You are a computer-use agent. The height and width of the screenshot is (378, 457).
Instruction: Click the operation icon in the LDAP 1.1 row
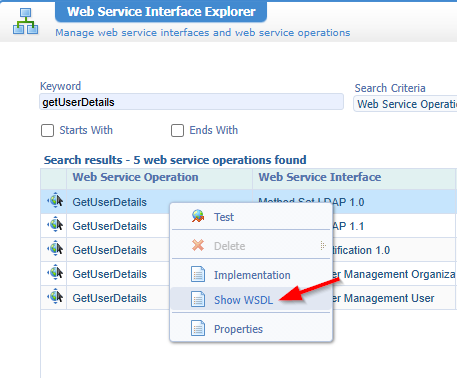pyautogui.click(x=55, y=225)
